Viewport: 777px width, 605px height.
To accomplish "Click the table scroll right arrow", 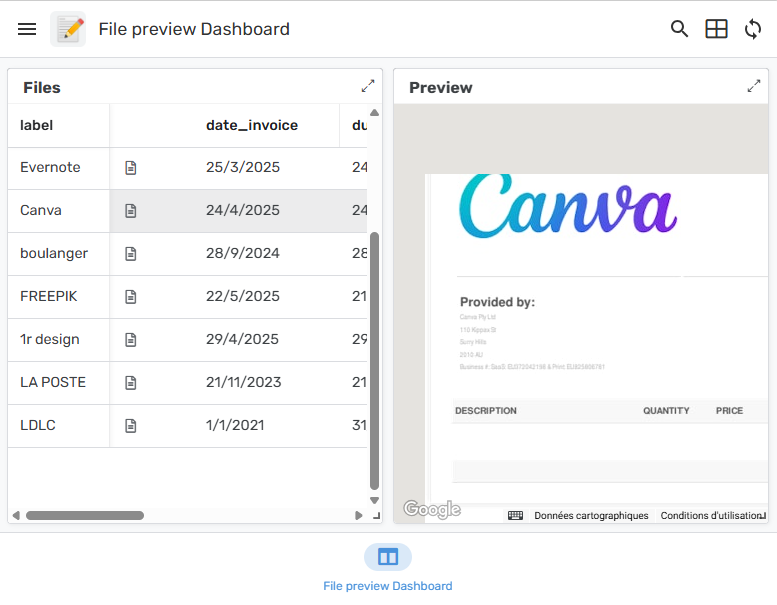I will (x=359, y=515).
